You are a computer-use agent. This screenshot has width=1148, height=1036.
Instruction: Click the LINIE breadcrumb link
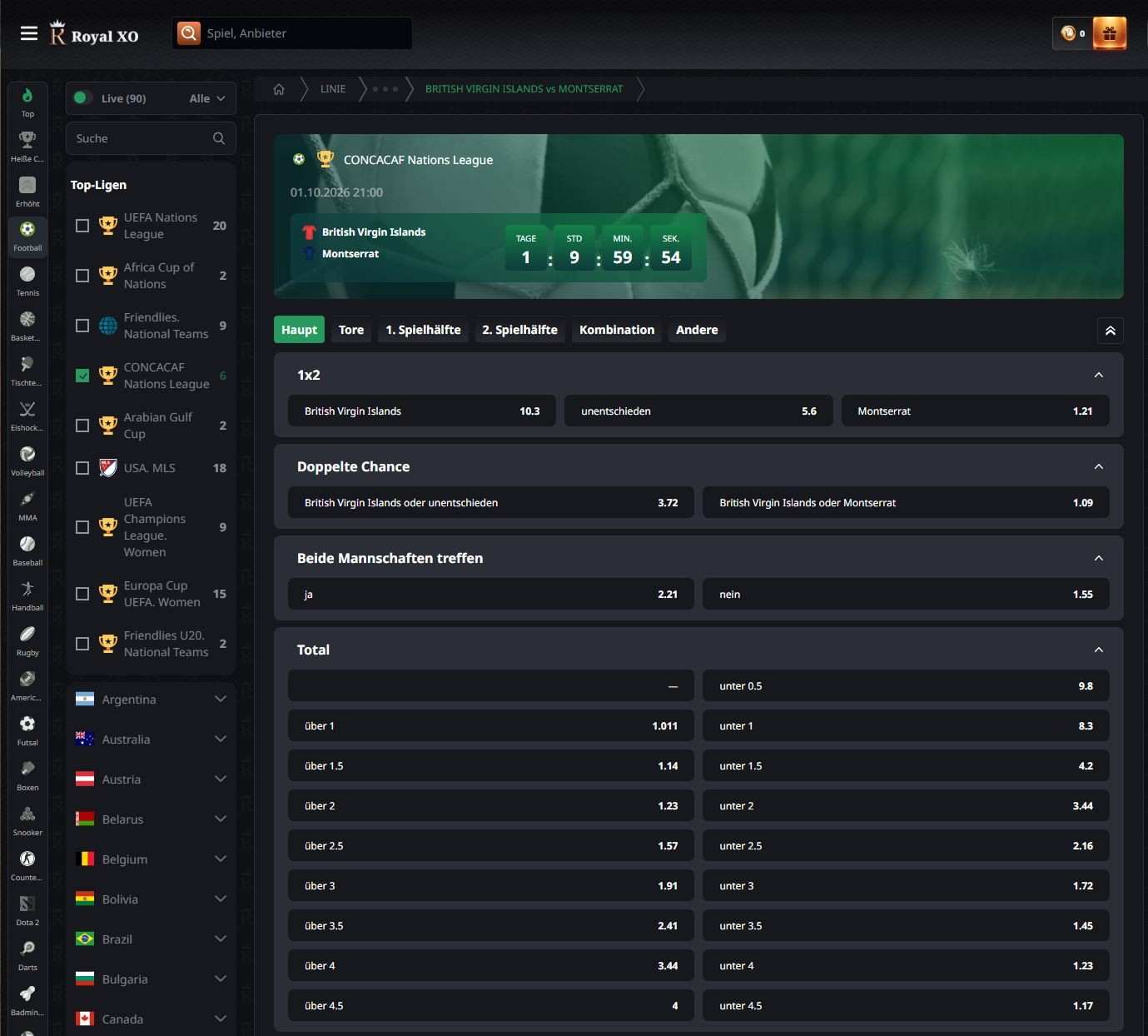(x=333, y=89)
